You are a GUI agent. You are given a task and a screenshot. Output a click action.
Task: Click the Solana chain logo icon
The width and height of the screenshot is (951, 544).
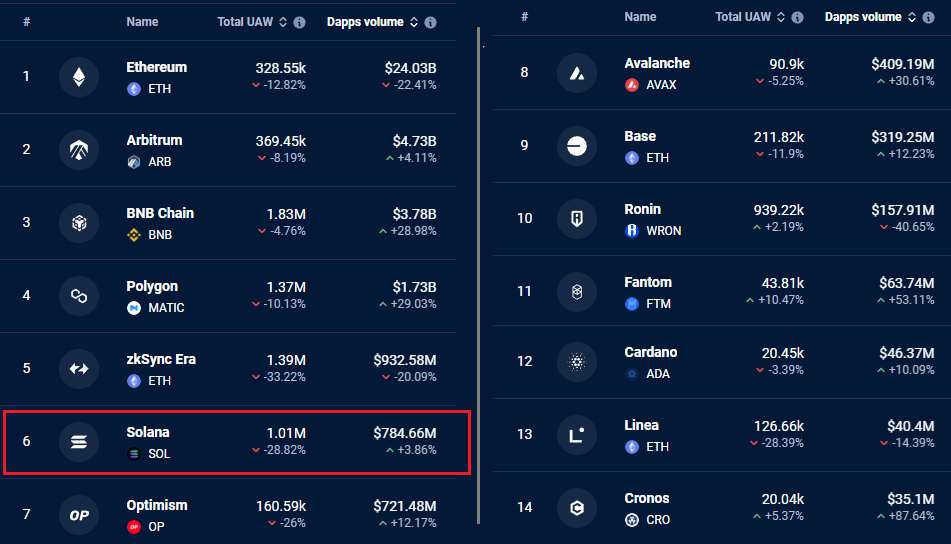click(79, 442)
